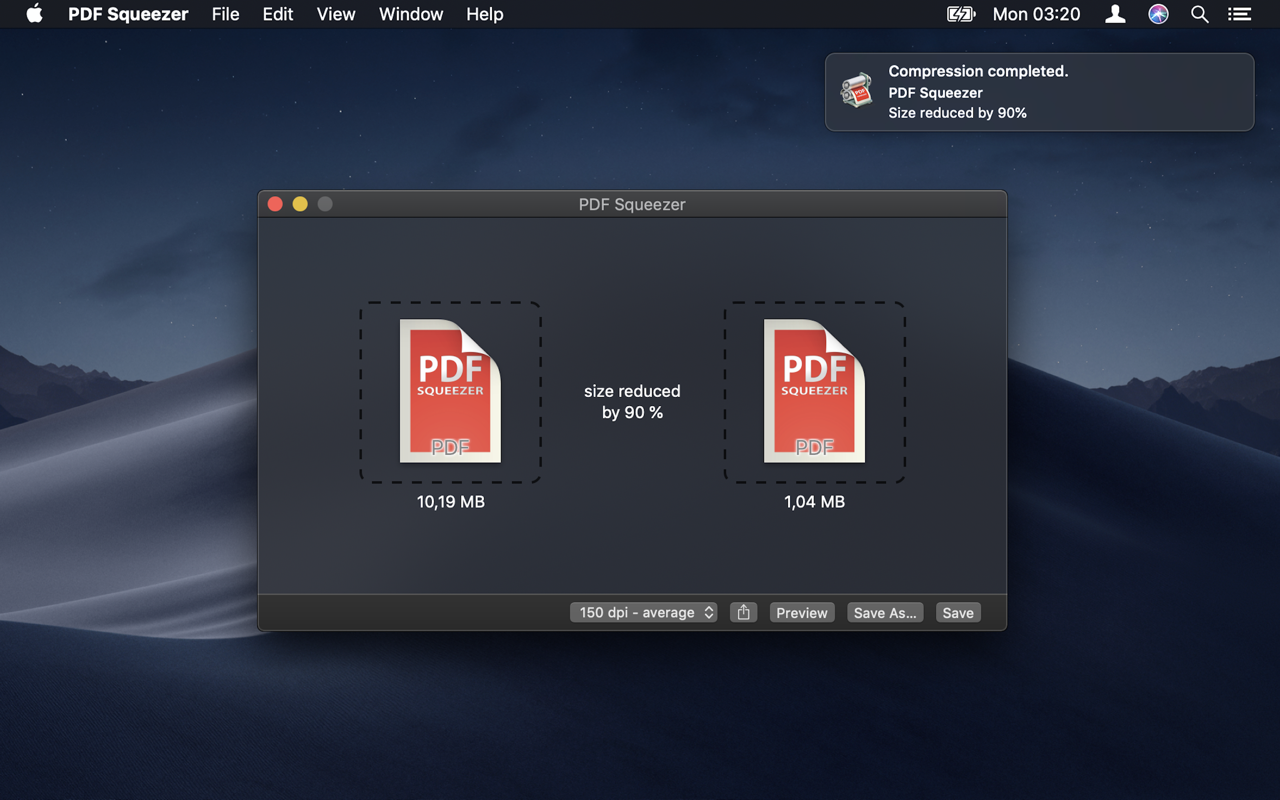
Task: Open the Apple menu
Action: pyautogui.click(x=34, y=14)
